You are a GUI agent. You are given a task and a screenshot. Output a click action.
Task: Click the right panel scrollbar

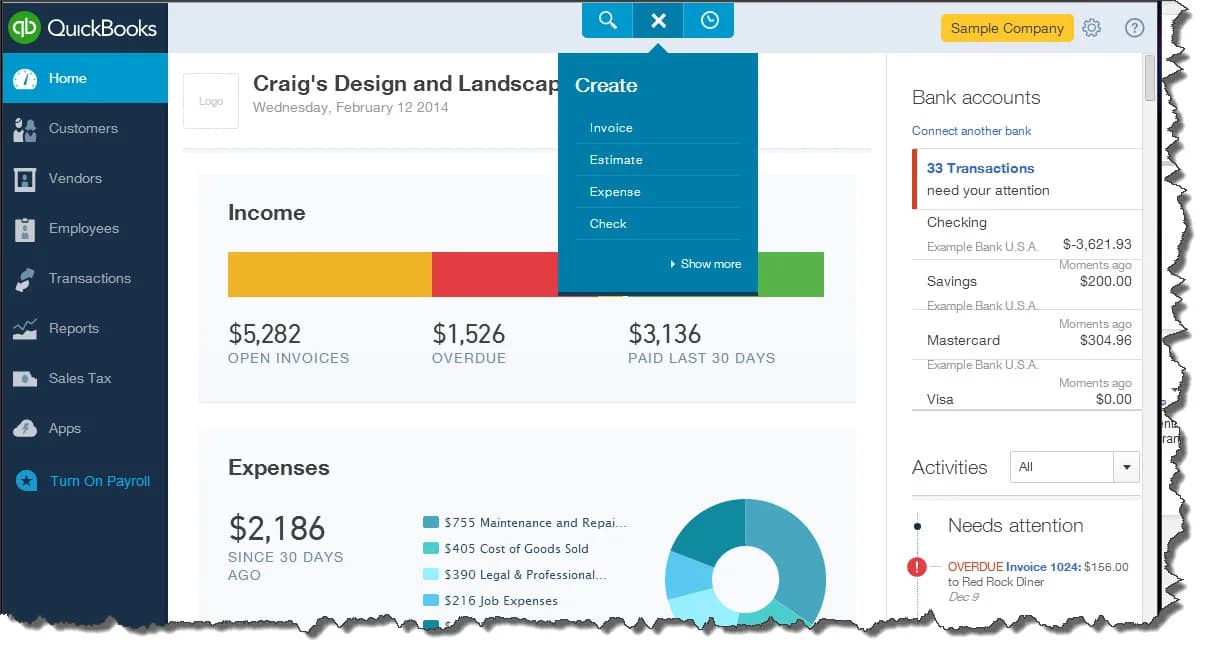(1150, 78)
